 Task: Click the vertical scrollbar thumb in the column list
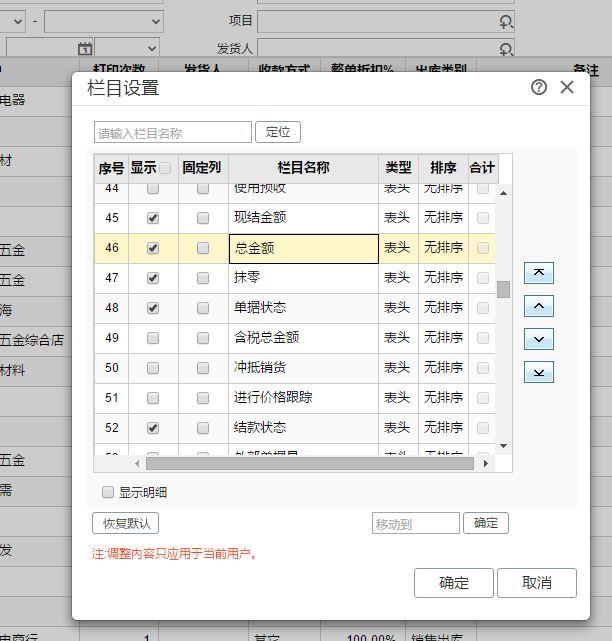503,289
